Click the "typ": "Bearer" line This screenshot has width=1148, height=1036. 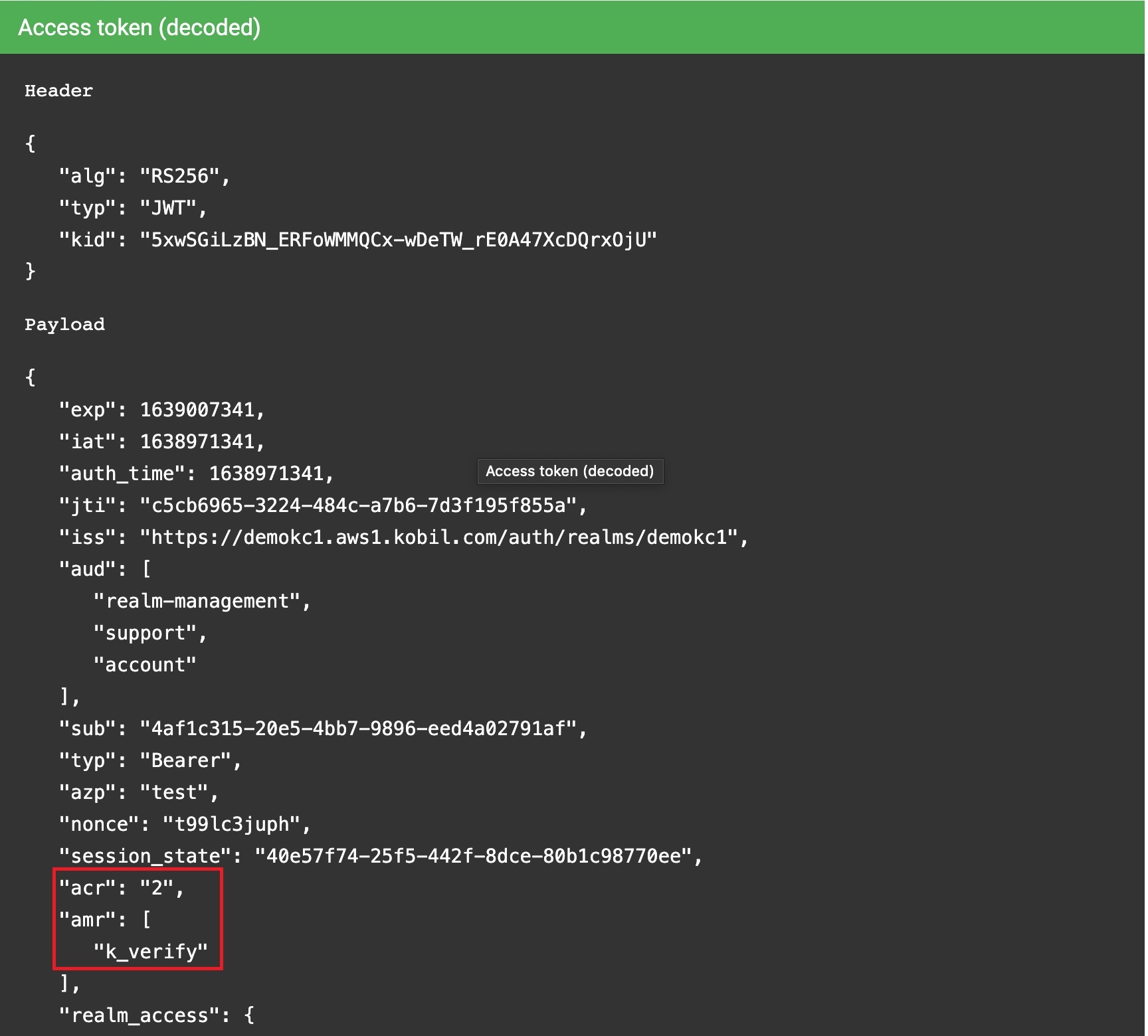coord(150,760)
